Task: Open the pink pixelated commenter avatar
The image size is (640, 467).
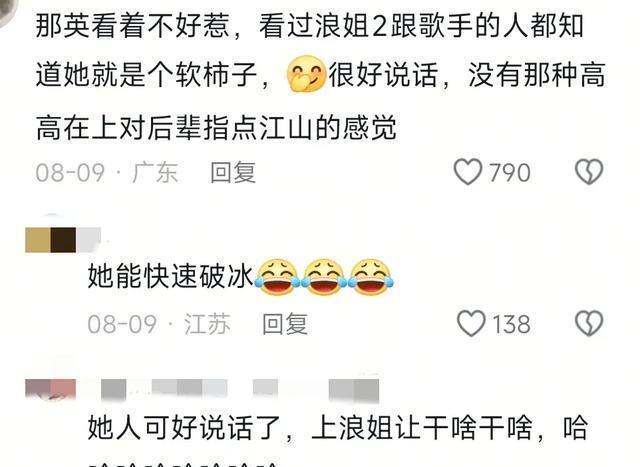Action: coord(51,390)
